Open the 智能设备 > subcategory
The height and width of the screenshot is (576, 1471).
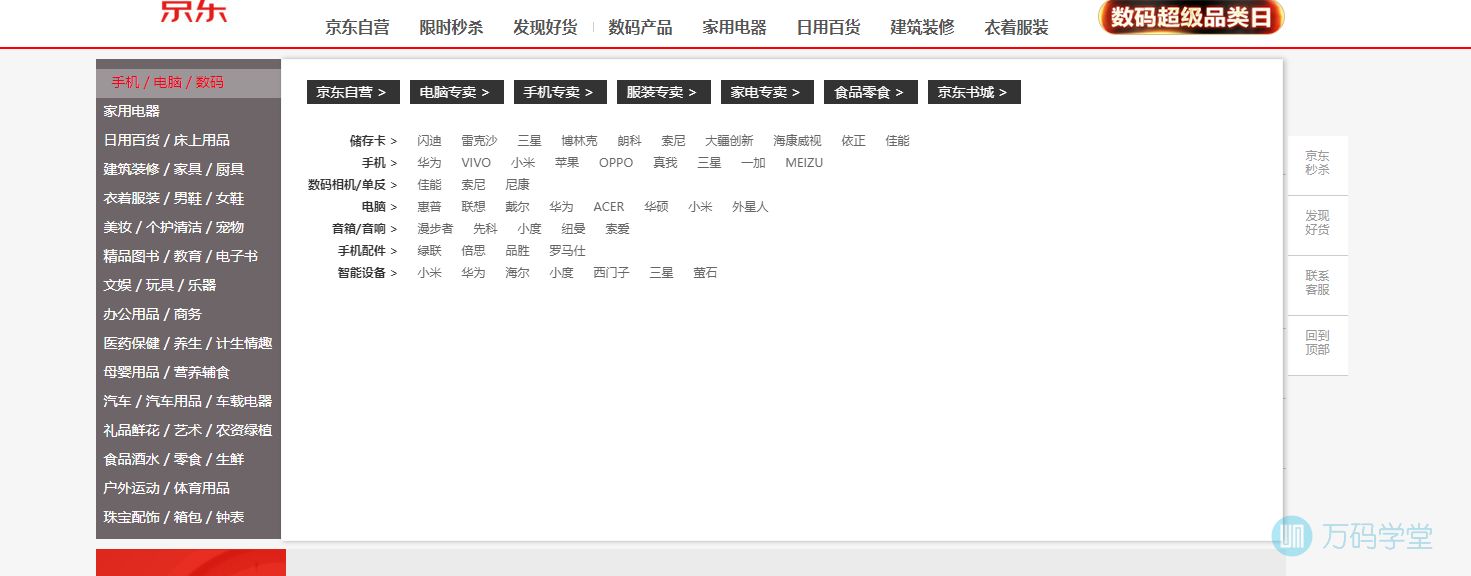[x=367, y=273]
